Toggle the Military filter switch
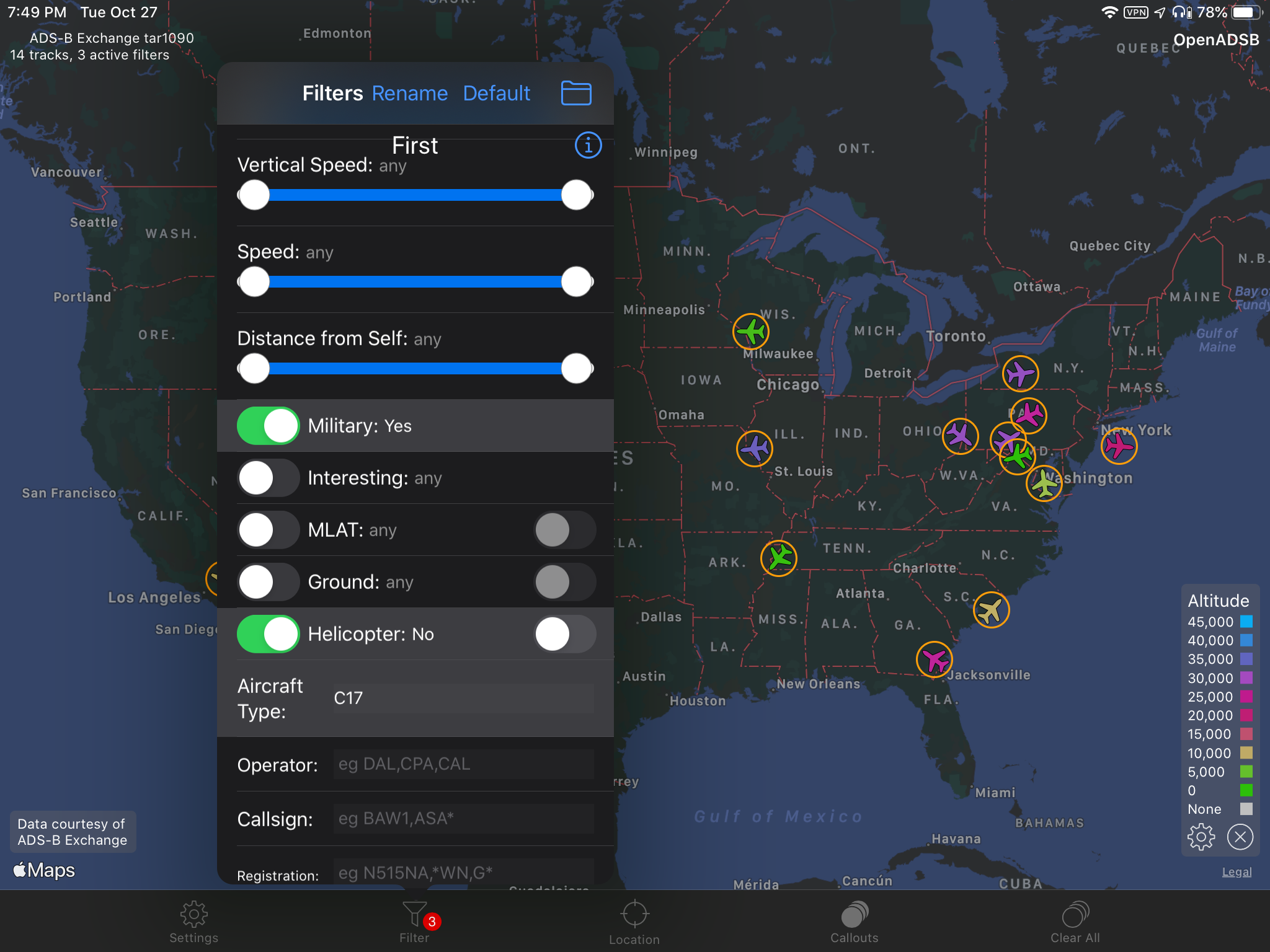1270x952 pixels. click(x=269, y=426)
